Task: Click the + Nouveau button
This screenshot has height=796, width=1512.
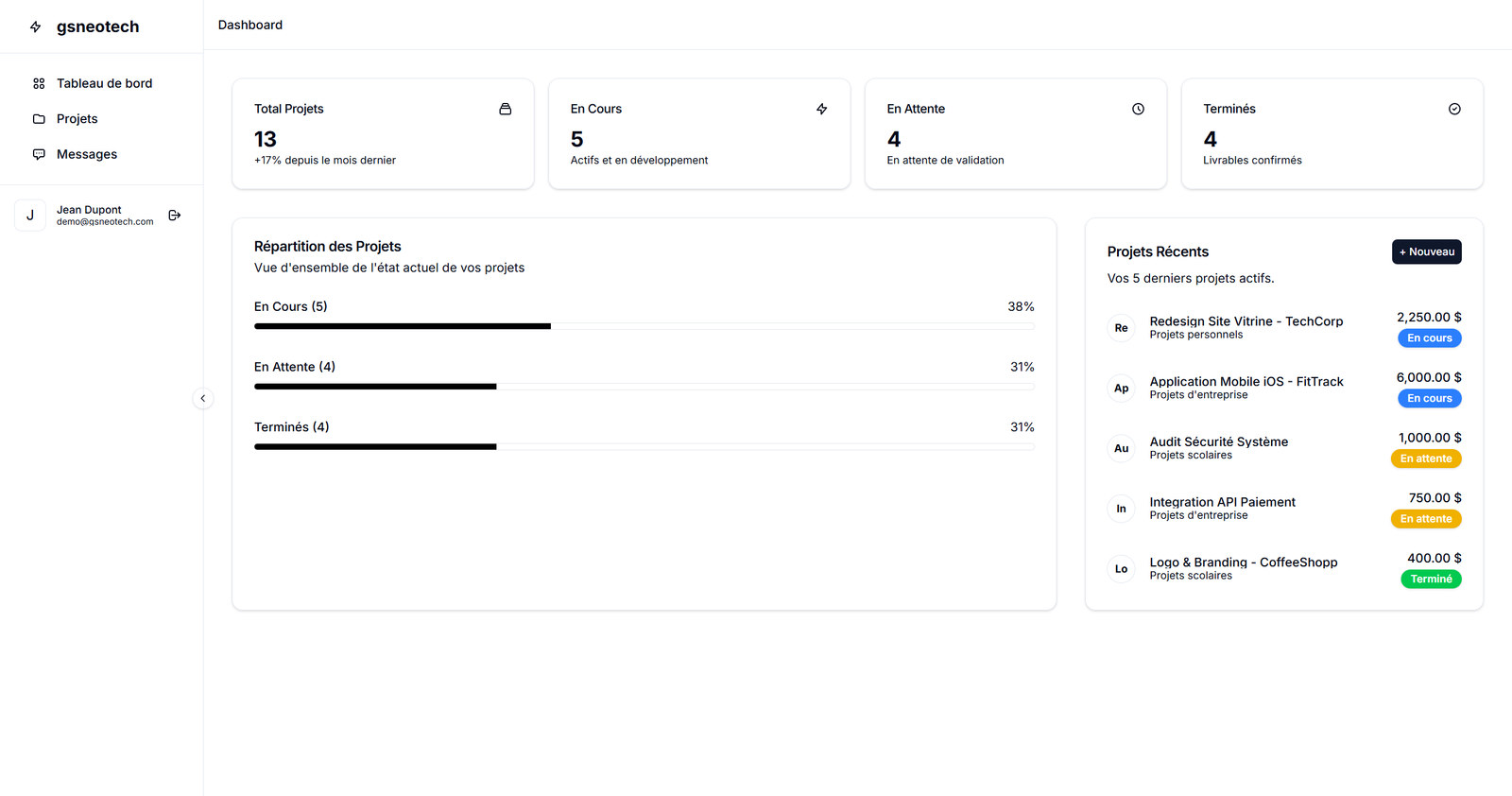Action: (1426, 251)
